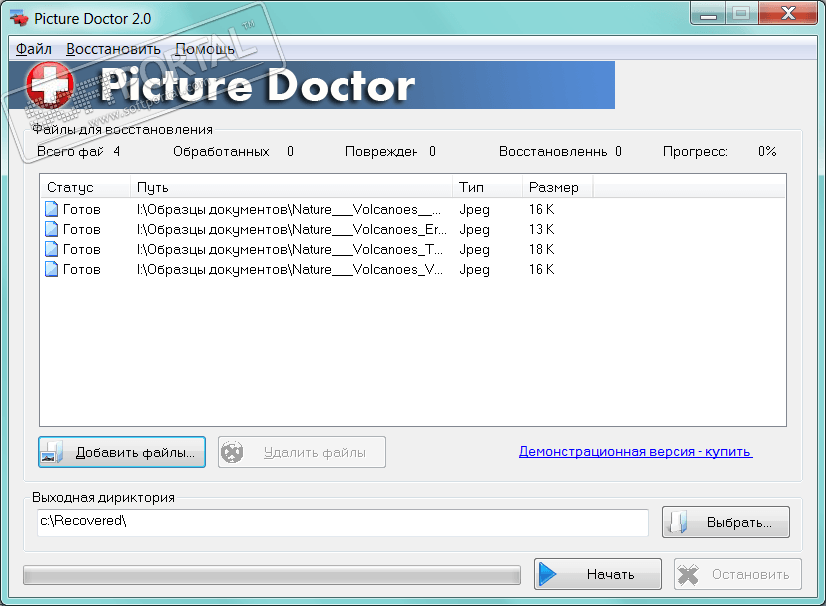The width and height of the screenshot is (826, 606).
Task: Open the Восстановить menu
Action: coord(113,49)
